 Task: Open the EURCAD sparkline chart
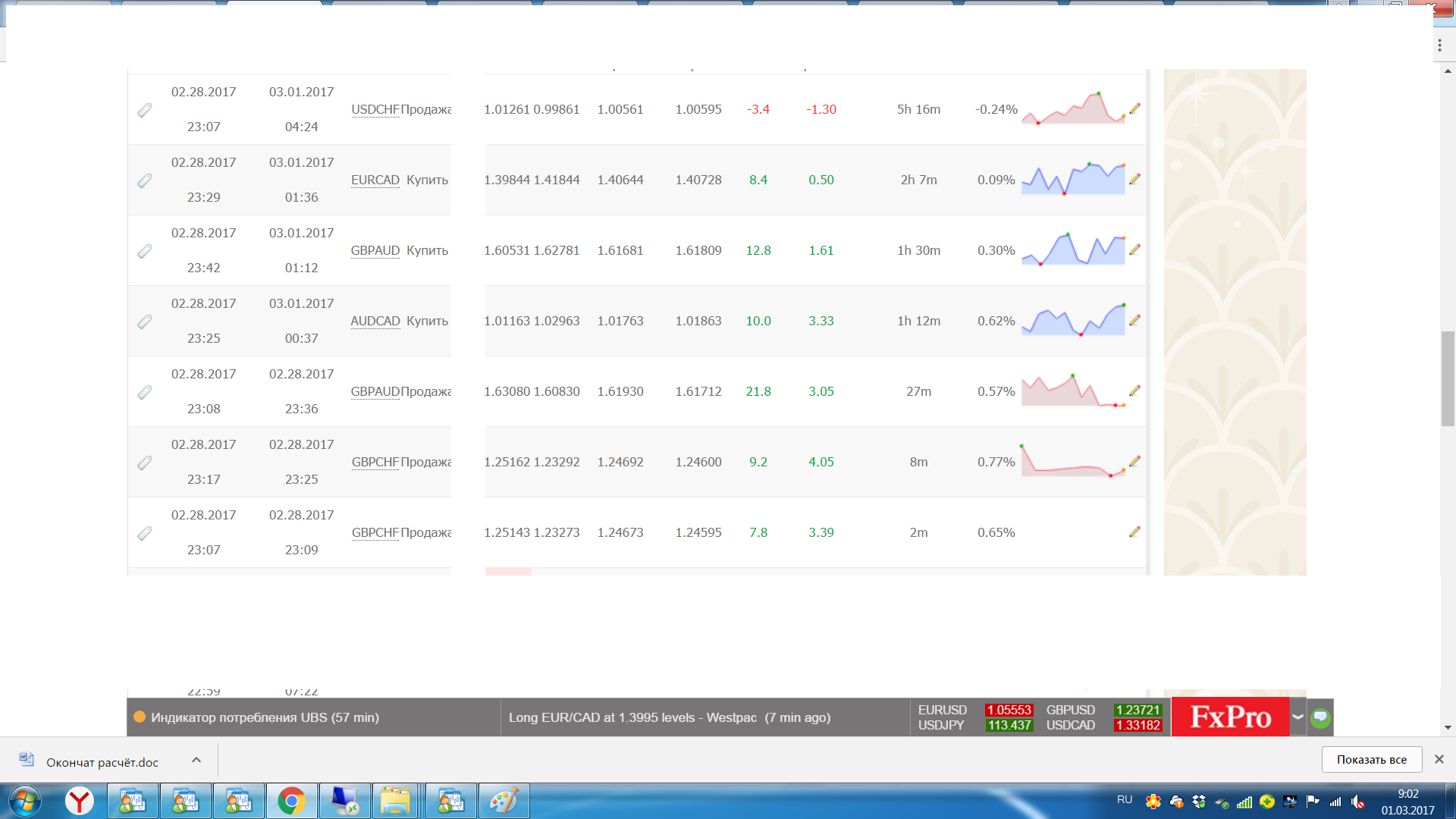pos(1073,178)
